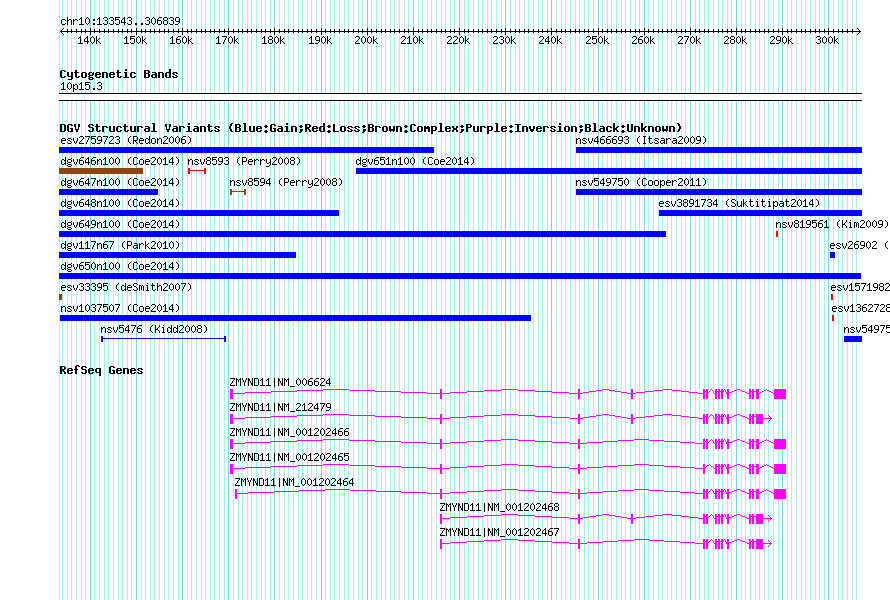Click the 'dgv646n100 (Coe2014)' label
The height and width of the screenshot is (600, 890).
tap(120, 161)
